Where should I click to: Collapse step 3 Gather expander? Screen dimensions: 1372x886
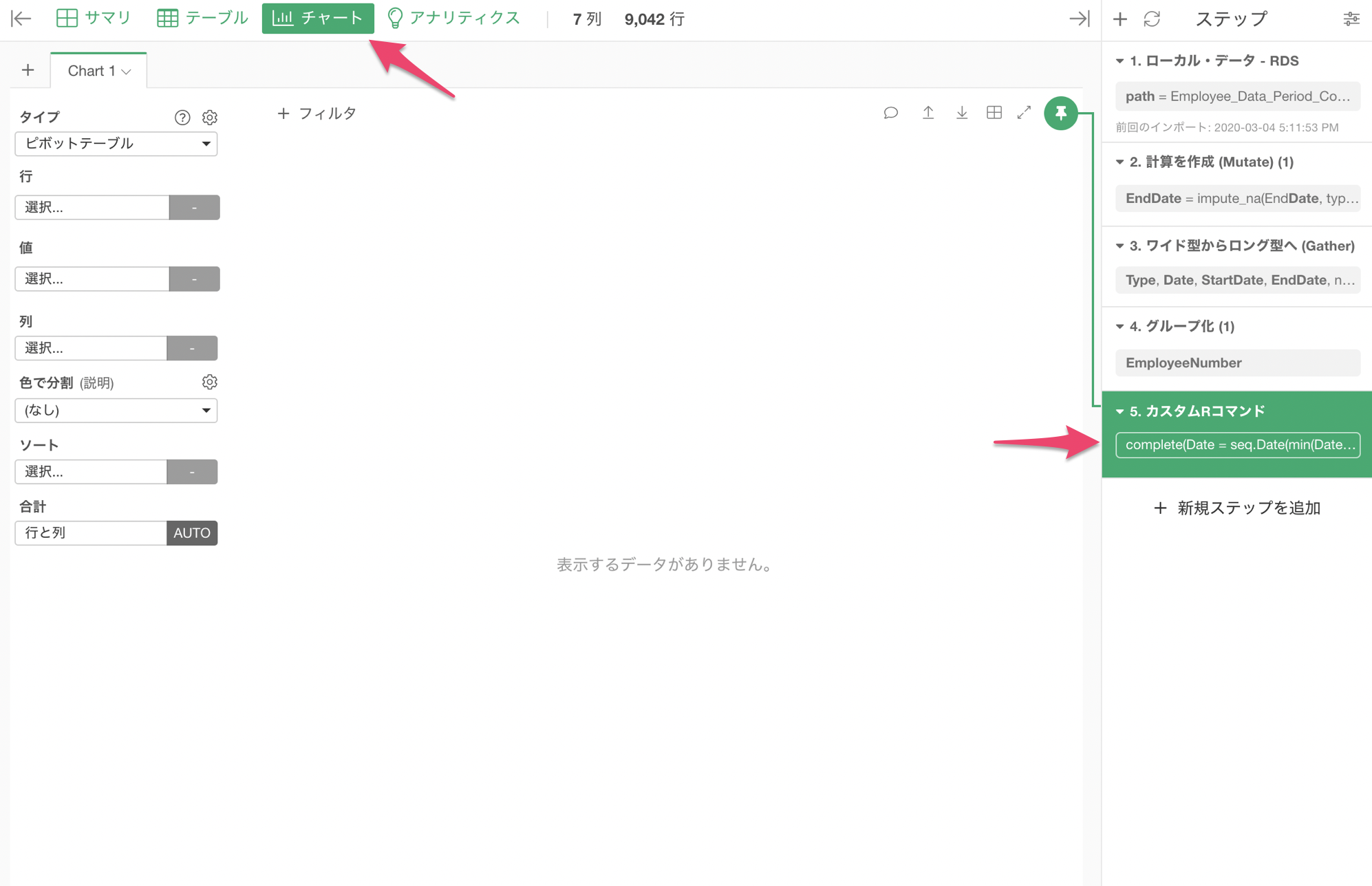[x=1119, y=246]
